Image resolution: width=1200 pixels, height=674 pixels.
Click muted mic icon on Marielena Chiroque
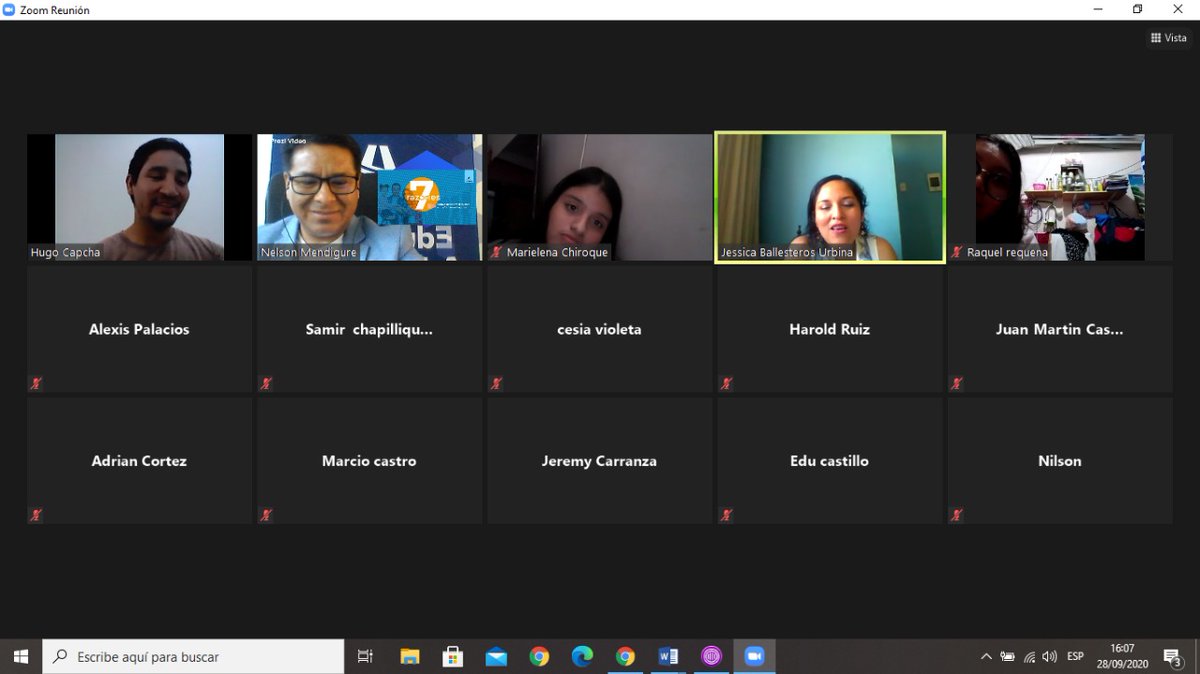click(496, 253)
